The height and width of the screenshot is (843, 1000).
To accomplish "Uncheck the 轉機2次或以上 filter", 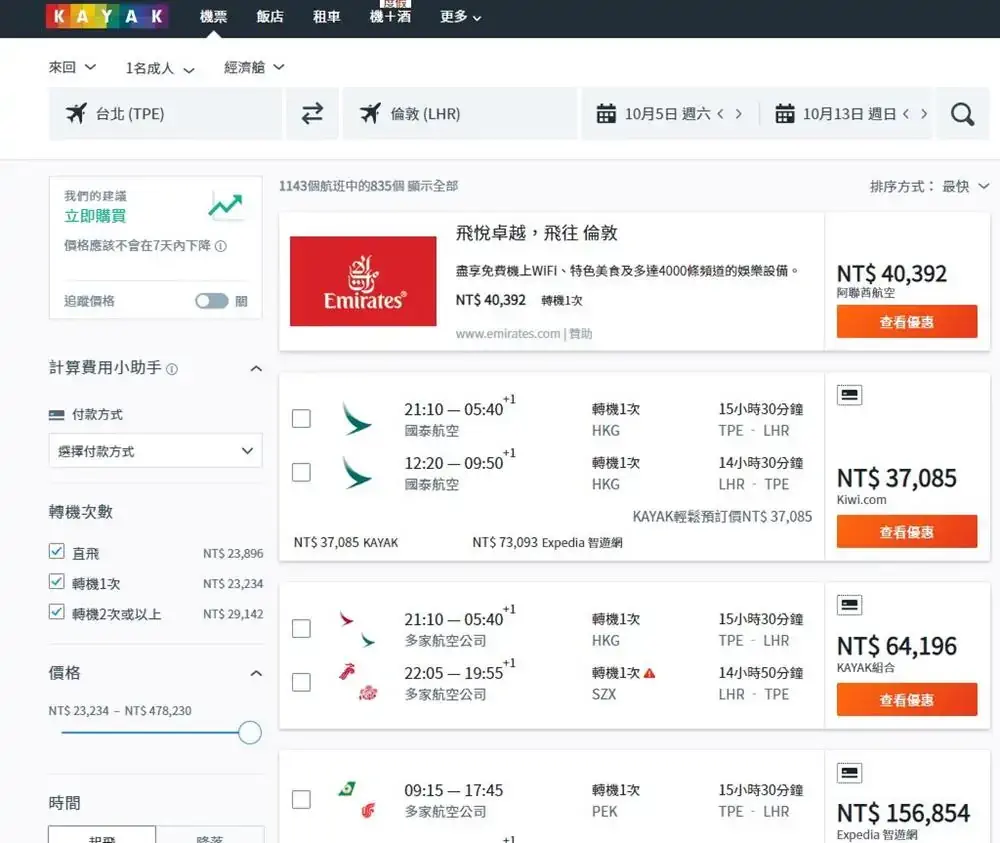I will pyautogui.click(x=57, y=612).
